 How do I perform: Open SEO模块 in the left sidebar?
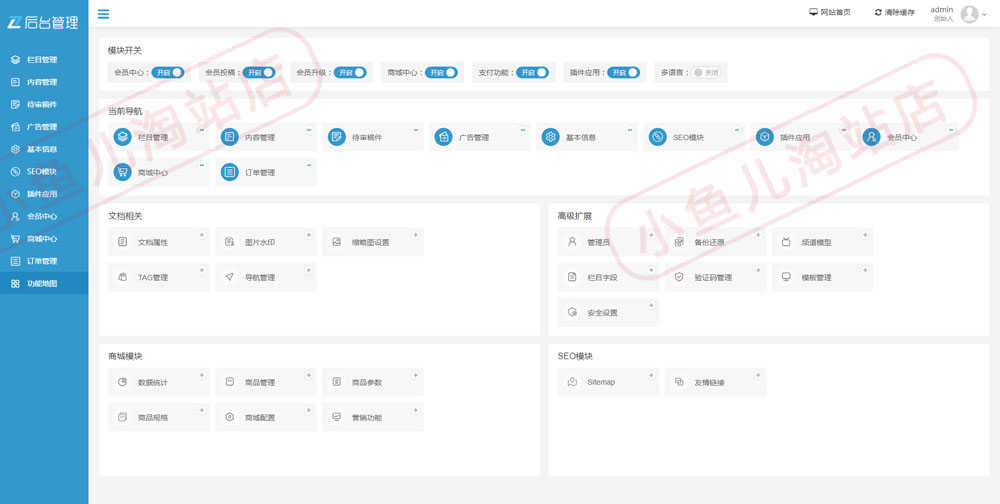[x=44, y=171]
